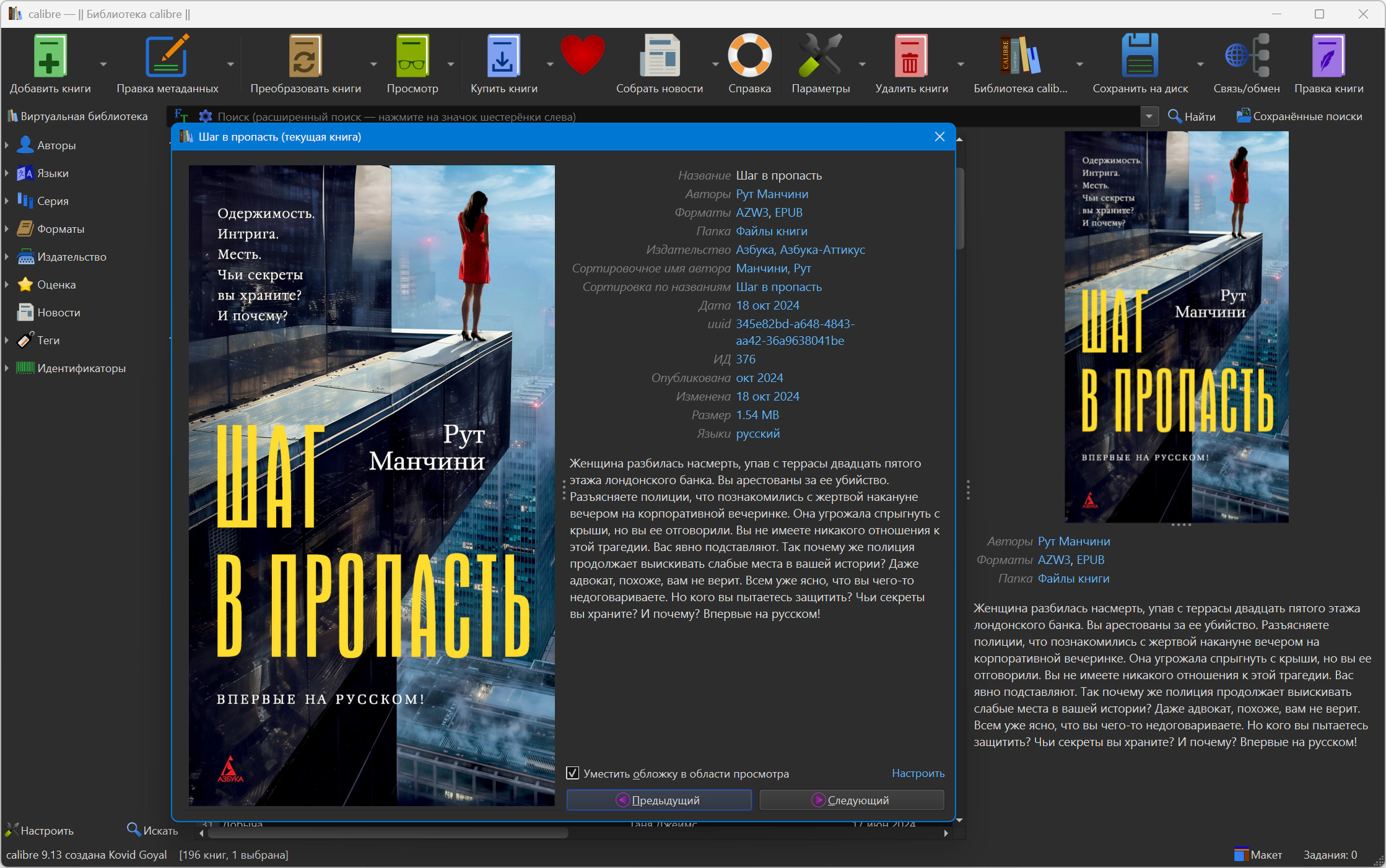
Task: Toggle the fit cover in view area checkbox
Action: click(x=573, y=773)
